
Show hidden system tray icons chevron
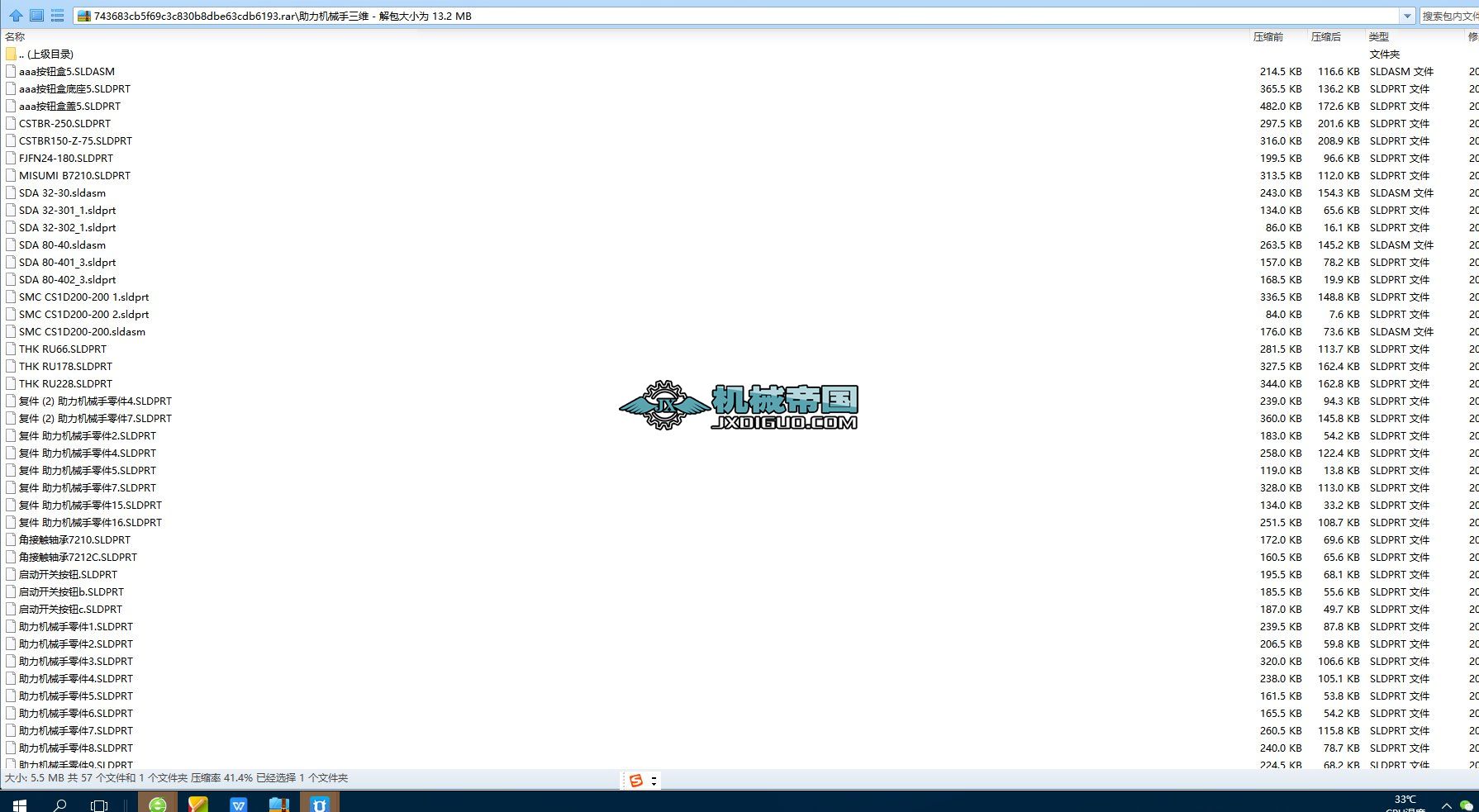(x=1446, y=805)
